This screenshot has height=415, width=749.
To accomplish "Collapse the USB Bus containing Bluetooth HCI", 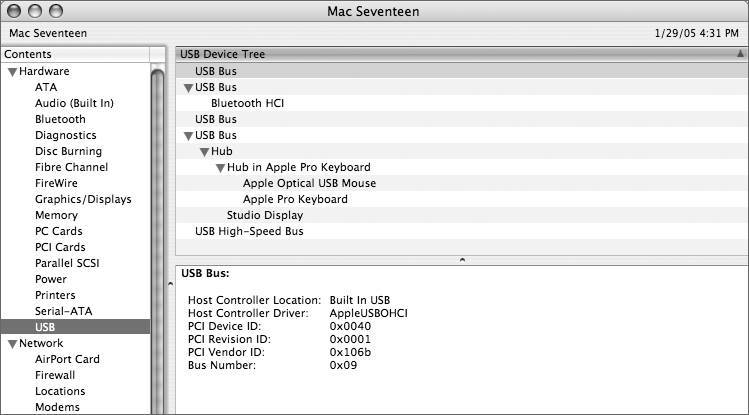I will coord(188,88).
